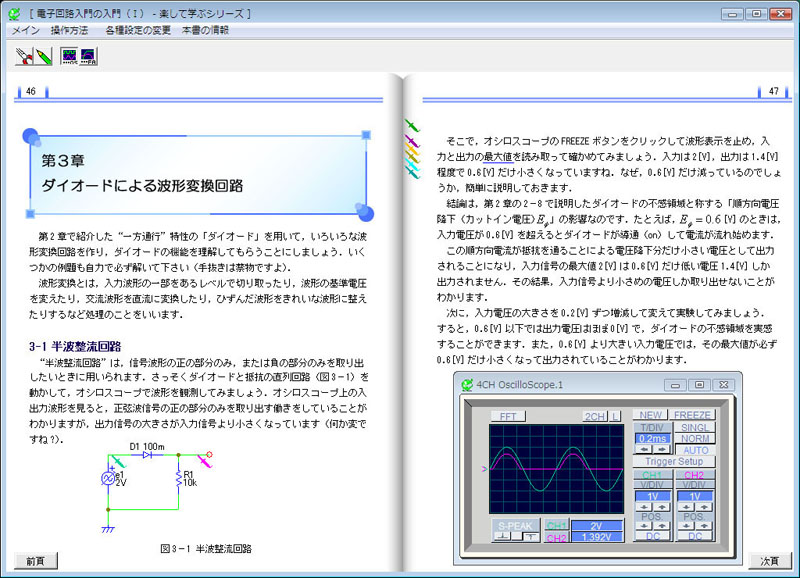
Task: Decrease T/DIV with left arrow
Action: (645, 449)
